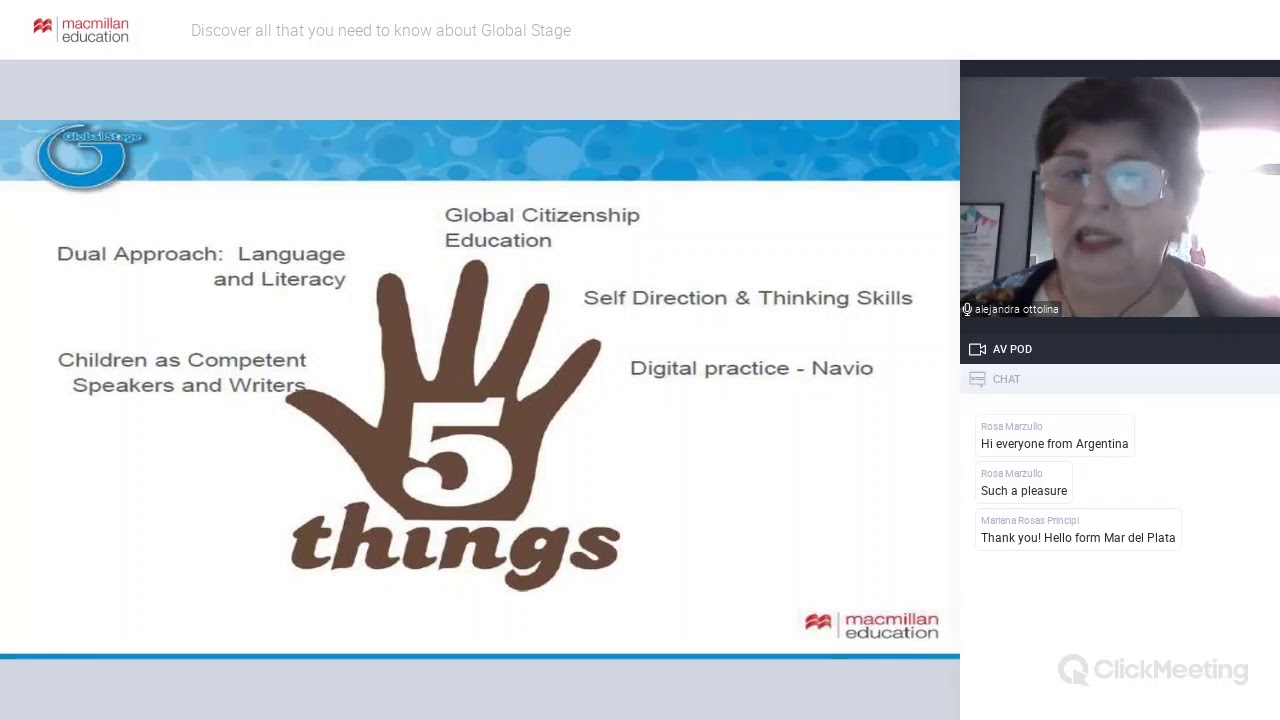
Task: Click 'Digital practice - Navio' slide text
Action: pyautogui.click(x=751, y=368)
